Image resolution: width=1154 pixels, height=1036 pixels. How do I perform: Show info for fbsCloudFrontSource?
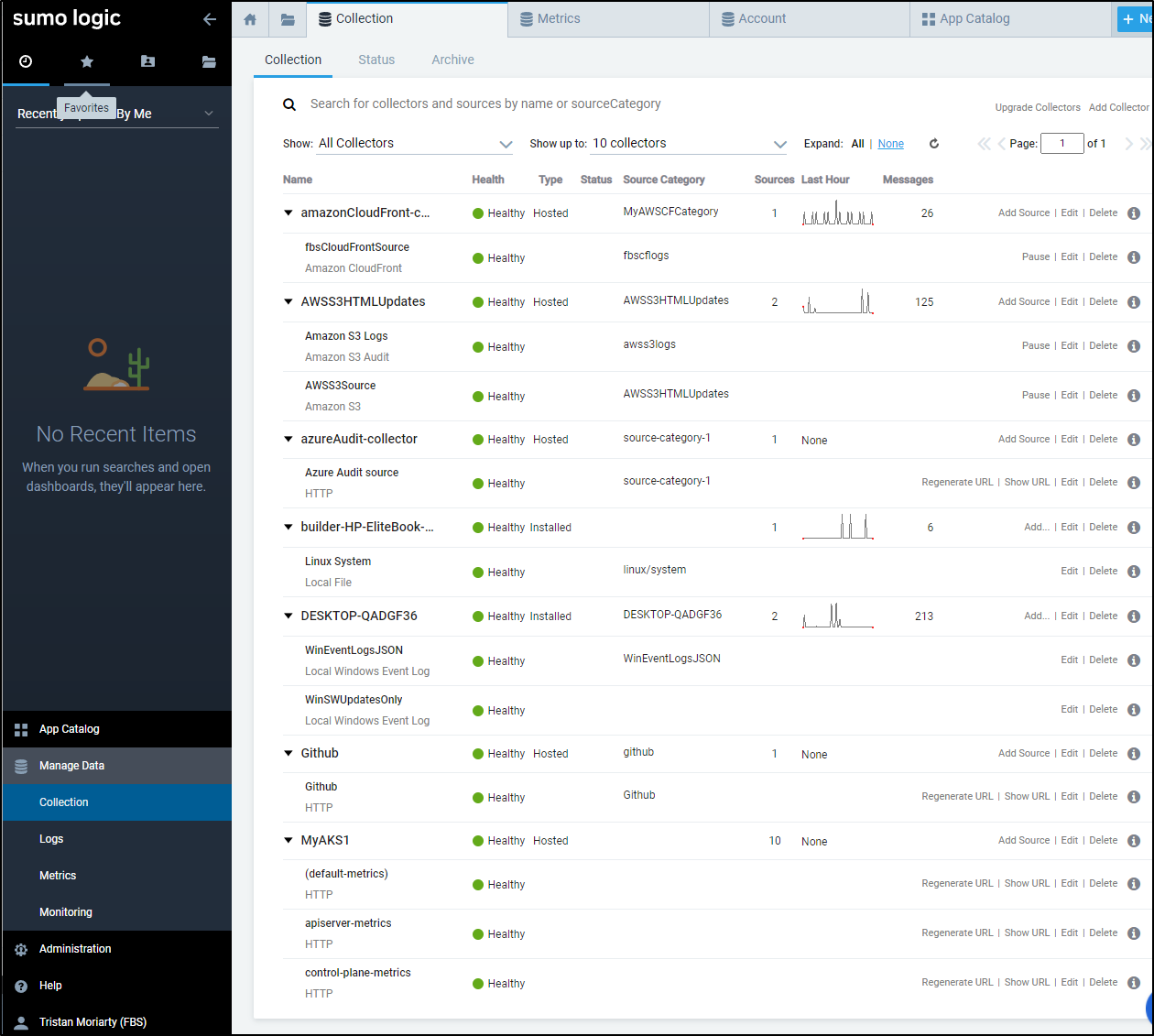click(1134, 257)
